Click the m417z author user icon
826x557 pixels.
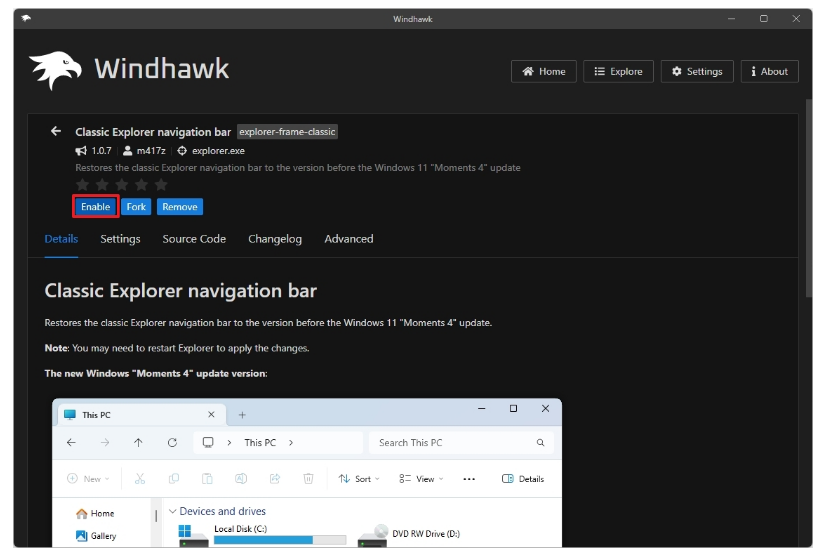click(x=128, y=151)
